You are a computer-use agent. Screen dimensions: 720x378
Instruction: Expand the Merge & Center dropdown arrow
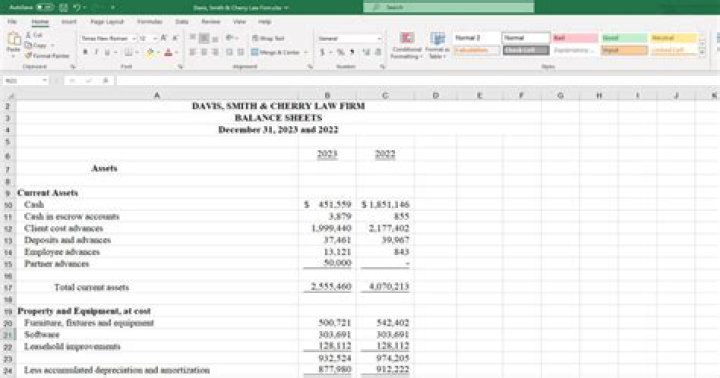click(306, 52)
